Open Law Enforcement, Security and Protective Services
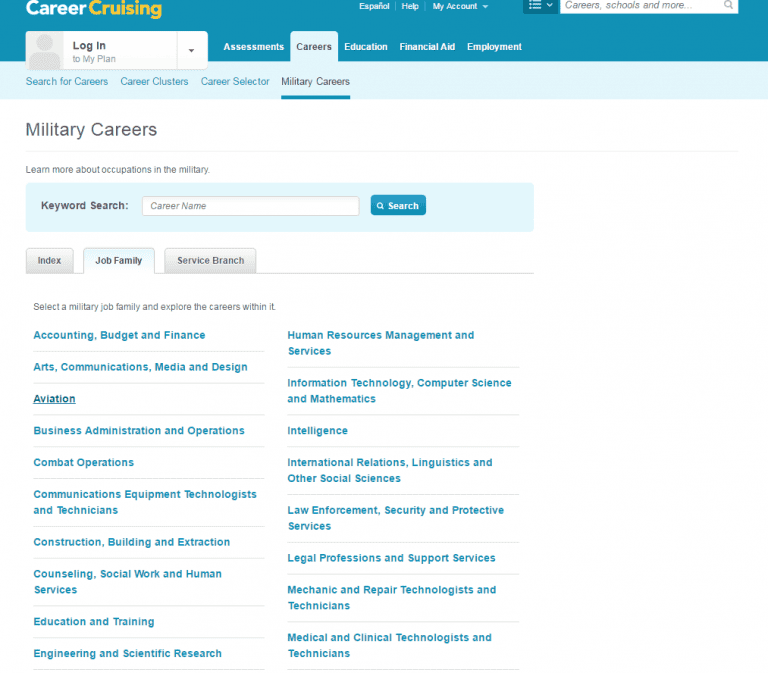 [x=396, y=518]
